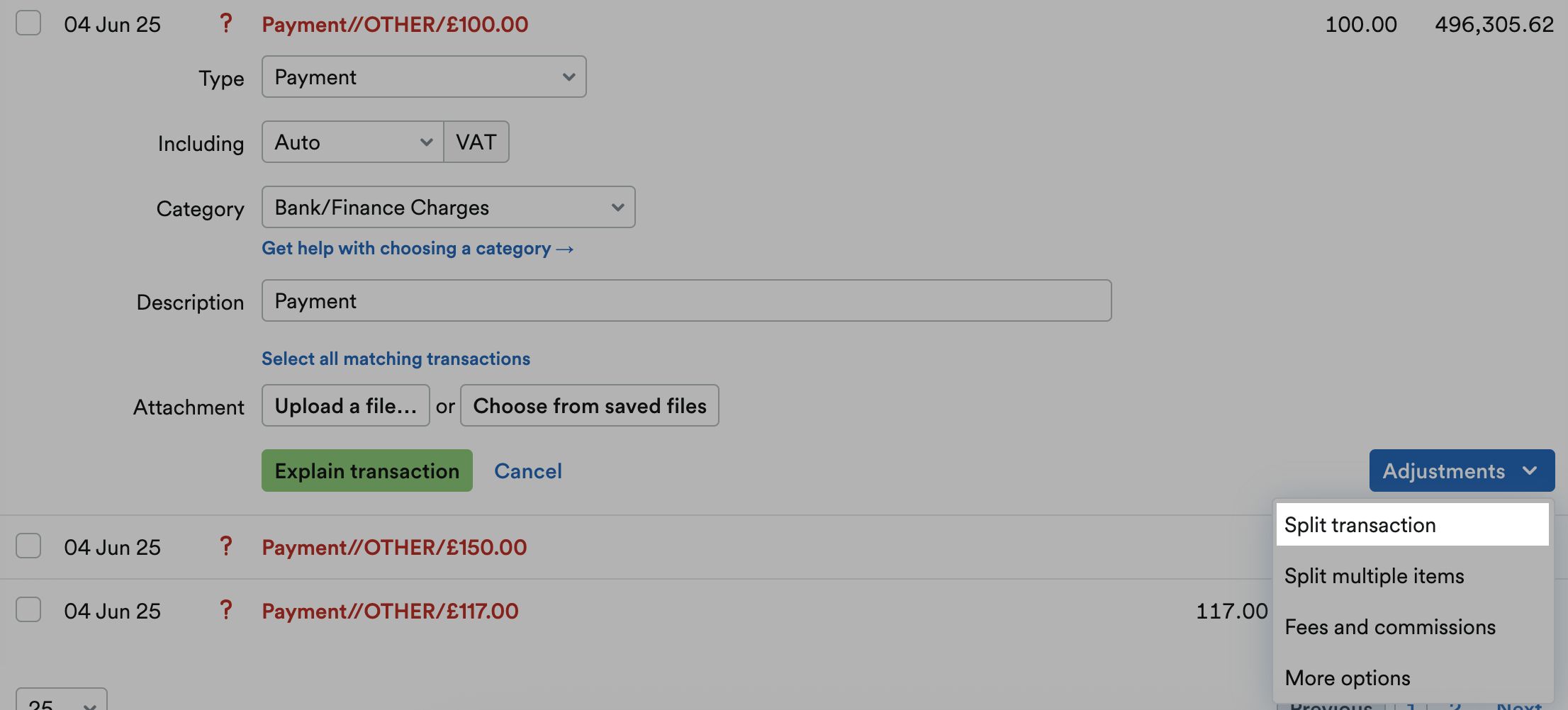Open Get help with choosing a category
This screenshot has width=1568, height=710.
click(417, 248)
